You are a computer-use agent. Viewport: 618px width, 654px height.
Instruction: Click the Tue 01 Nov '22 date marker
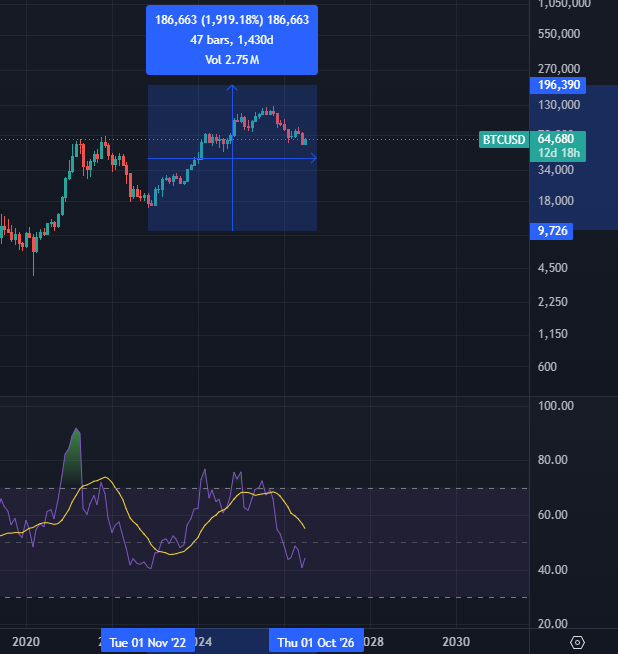click(x=148, y=643)
